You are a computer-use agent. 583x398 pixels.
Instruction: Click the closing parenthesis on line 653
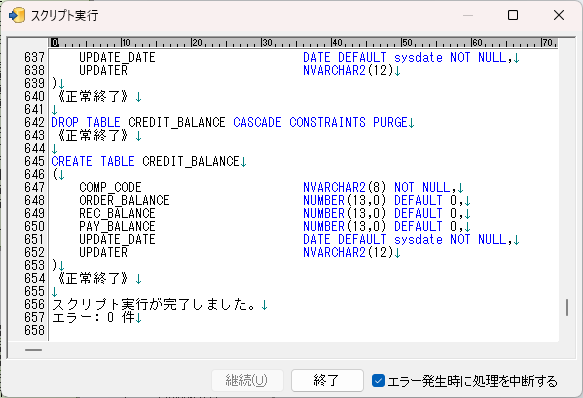point(55,265)
